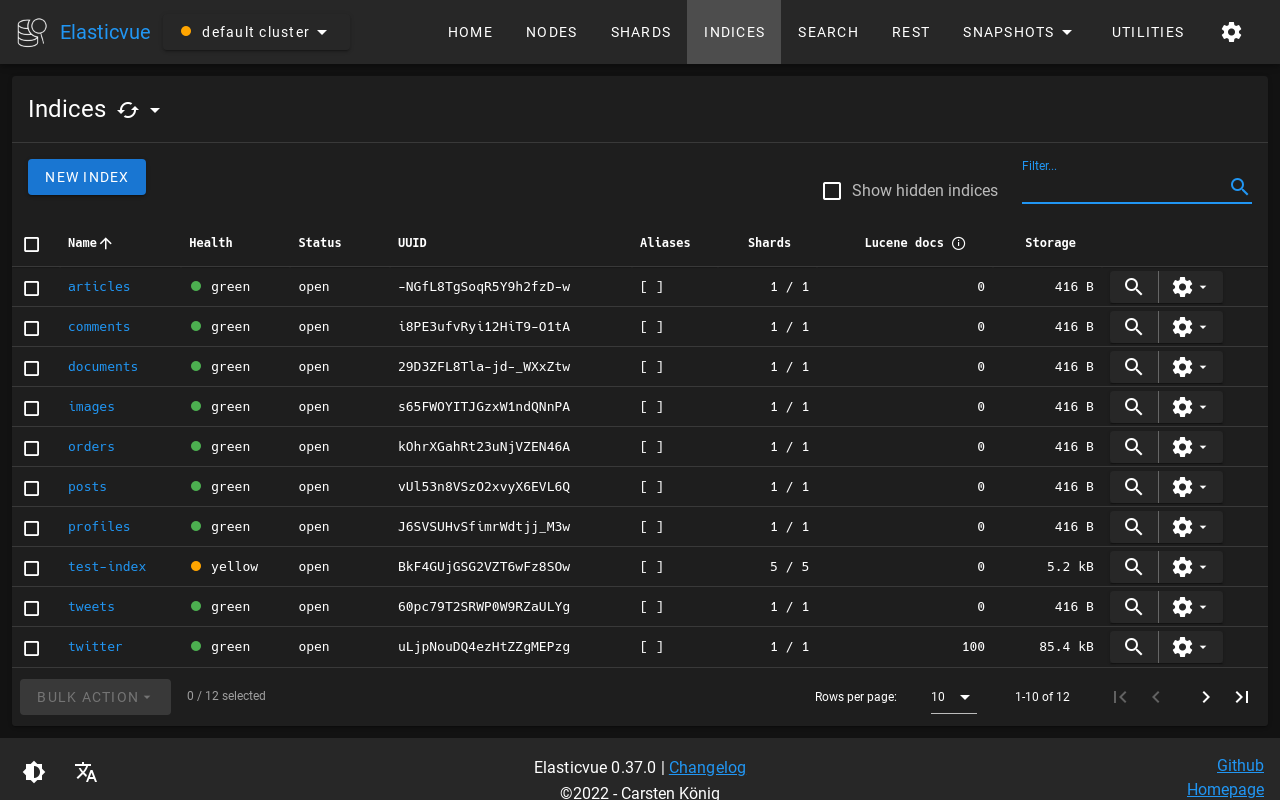Select the images row checkbox

(32, 408)
